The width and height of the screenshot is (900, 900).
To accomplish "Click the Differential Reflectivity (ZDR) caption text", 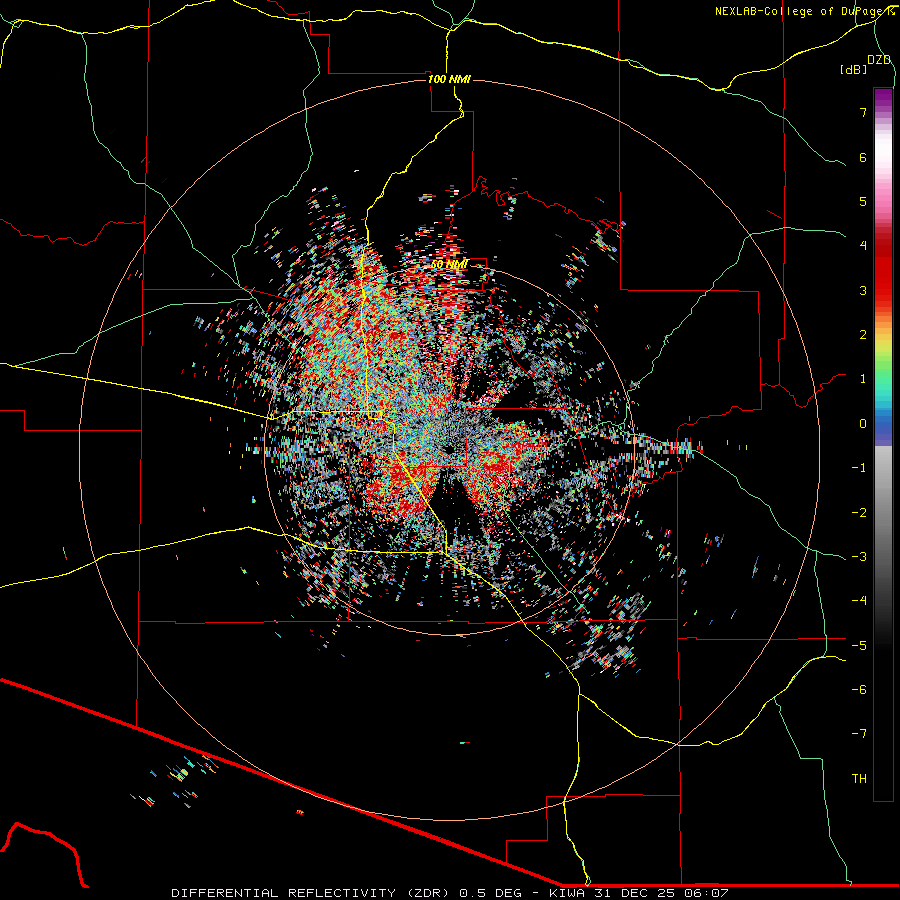I will [311, 893].
